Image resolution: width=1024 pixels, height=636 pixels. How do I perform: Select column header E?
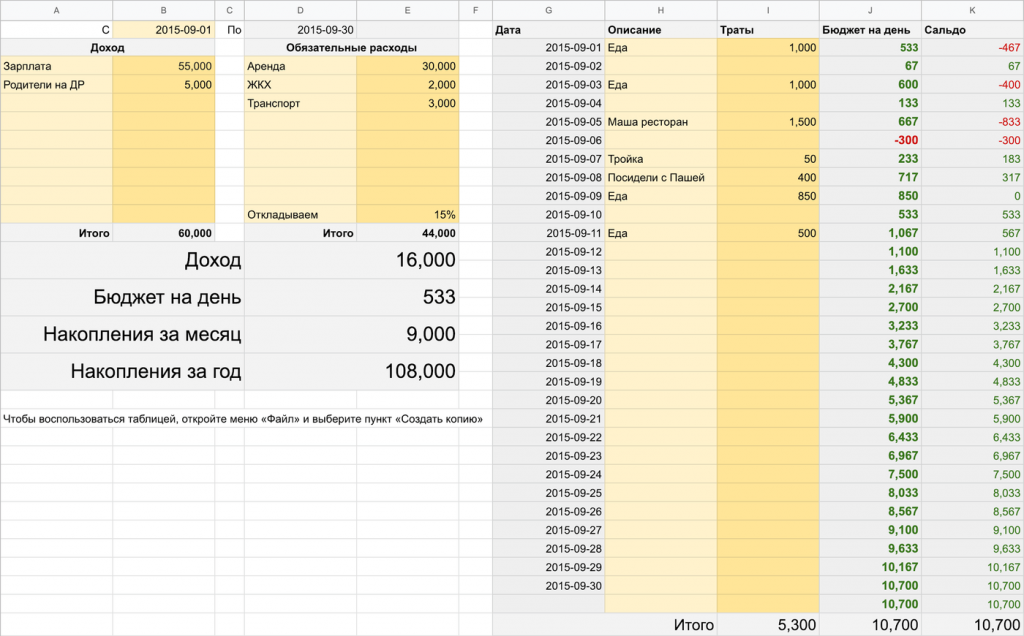click(407, 10)
